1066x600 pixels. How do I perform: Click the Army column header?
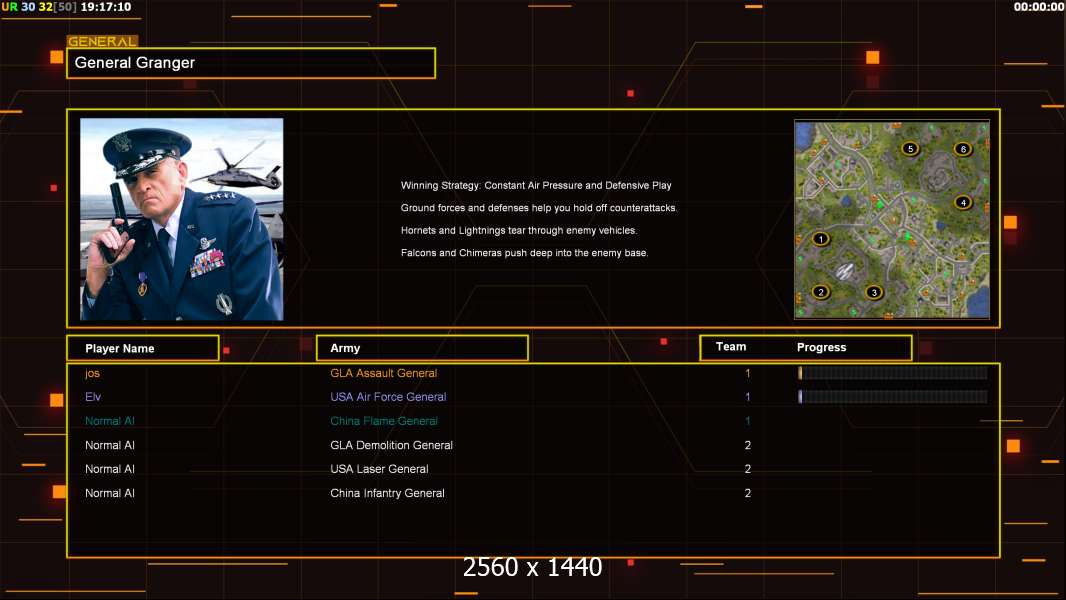point(422,348)
